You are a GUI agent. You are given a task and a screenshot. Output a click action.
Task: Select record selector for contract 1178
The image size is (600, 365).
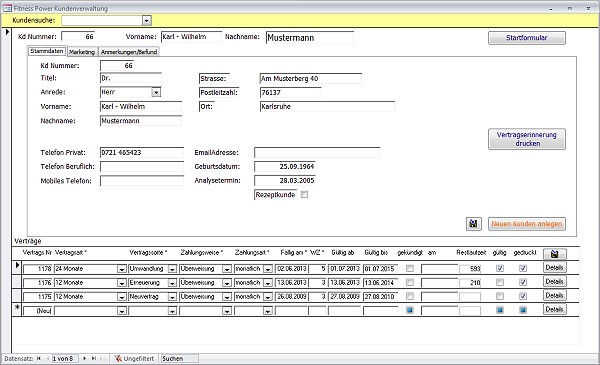[x=17, y=268]
